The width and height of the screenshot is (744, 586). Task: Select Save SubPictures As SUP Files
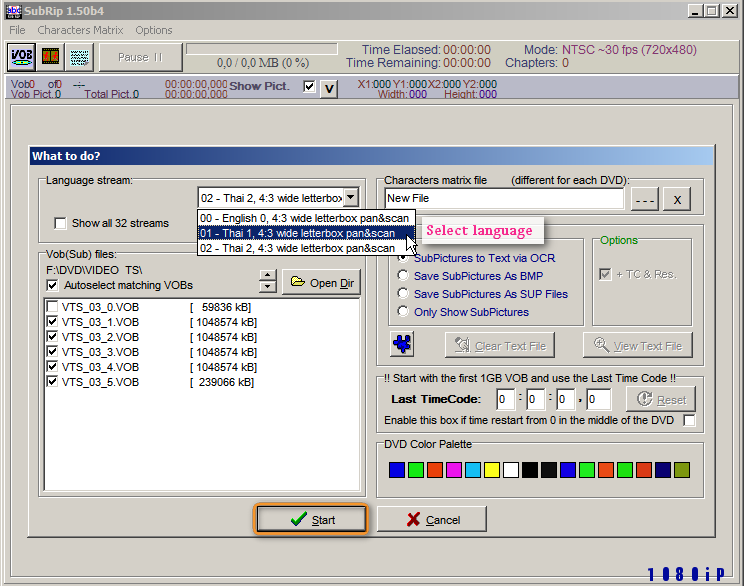click(x=403, y=294)
